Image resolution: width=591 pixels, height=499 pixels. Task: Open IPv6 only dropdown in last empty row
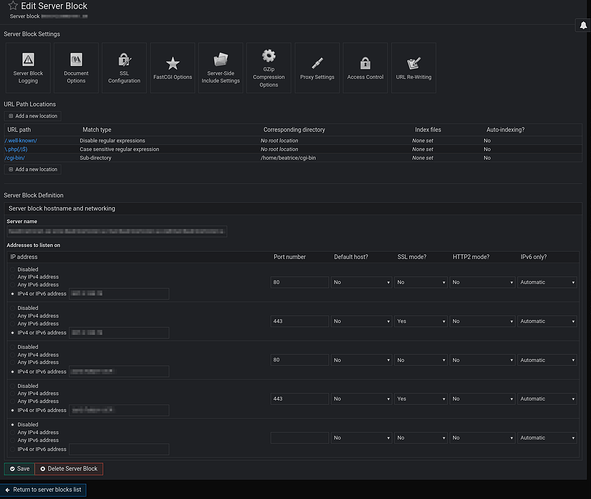547,438
